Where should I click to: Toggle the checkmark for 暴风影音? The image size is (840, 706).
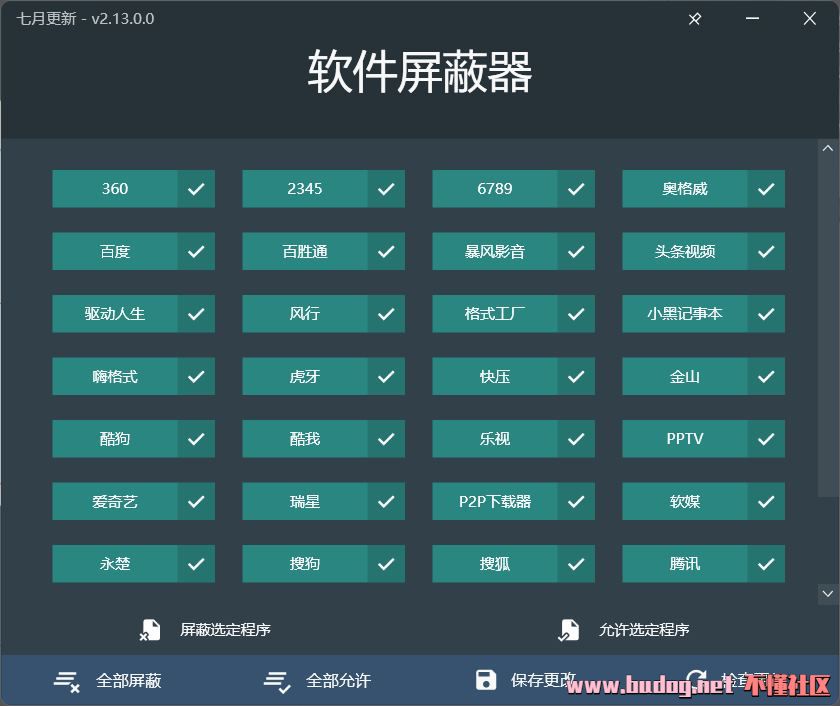(x=576, y=251)
